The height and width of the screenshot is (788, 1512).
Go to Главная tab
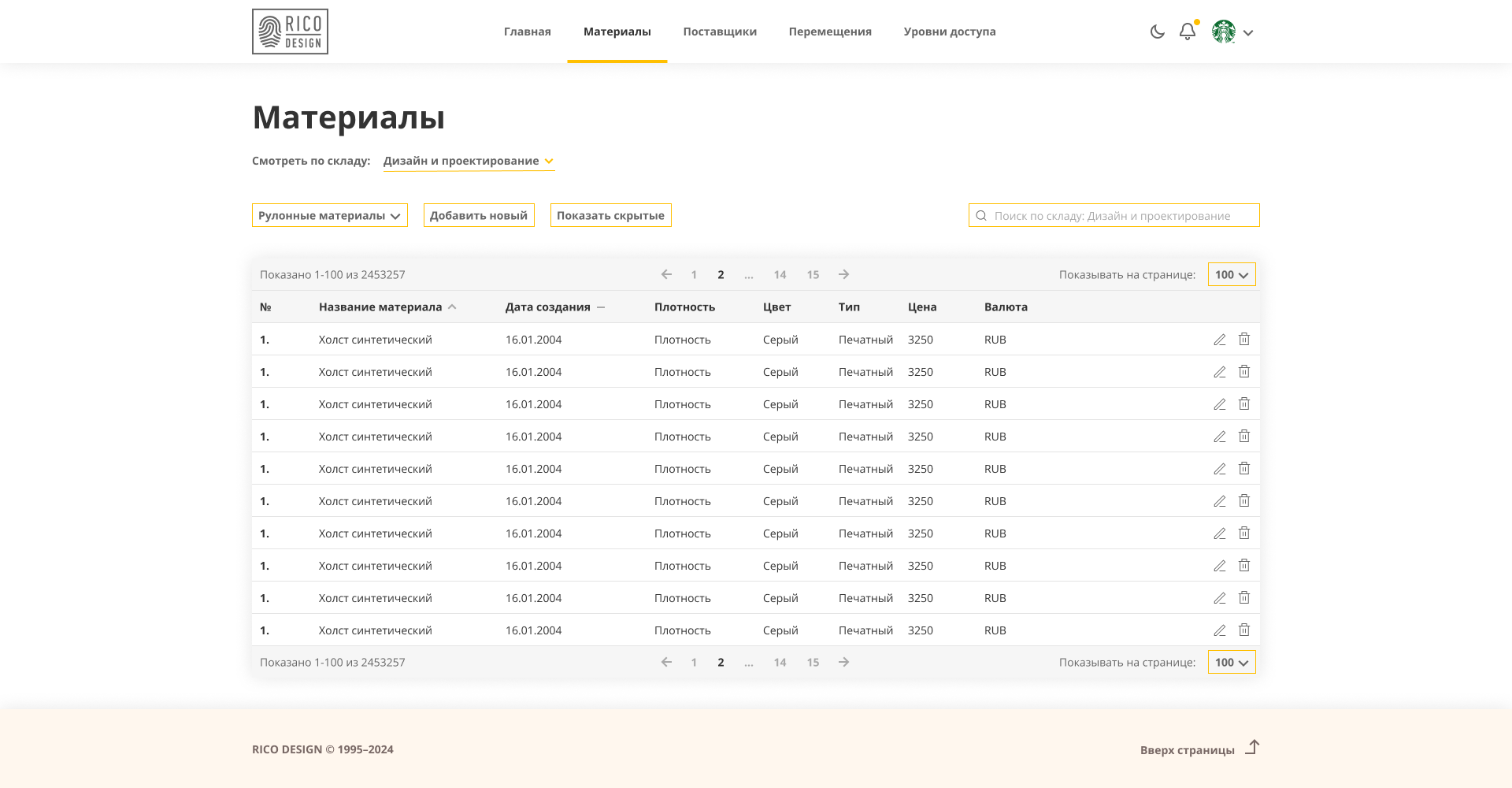(x=528, y=32)
